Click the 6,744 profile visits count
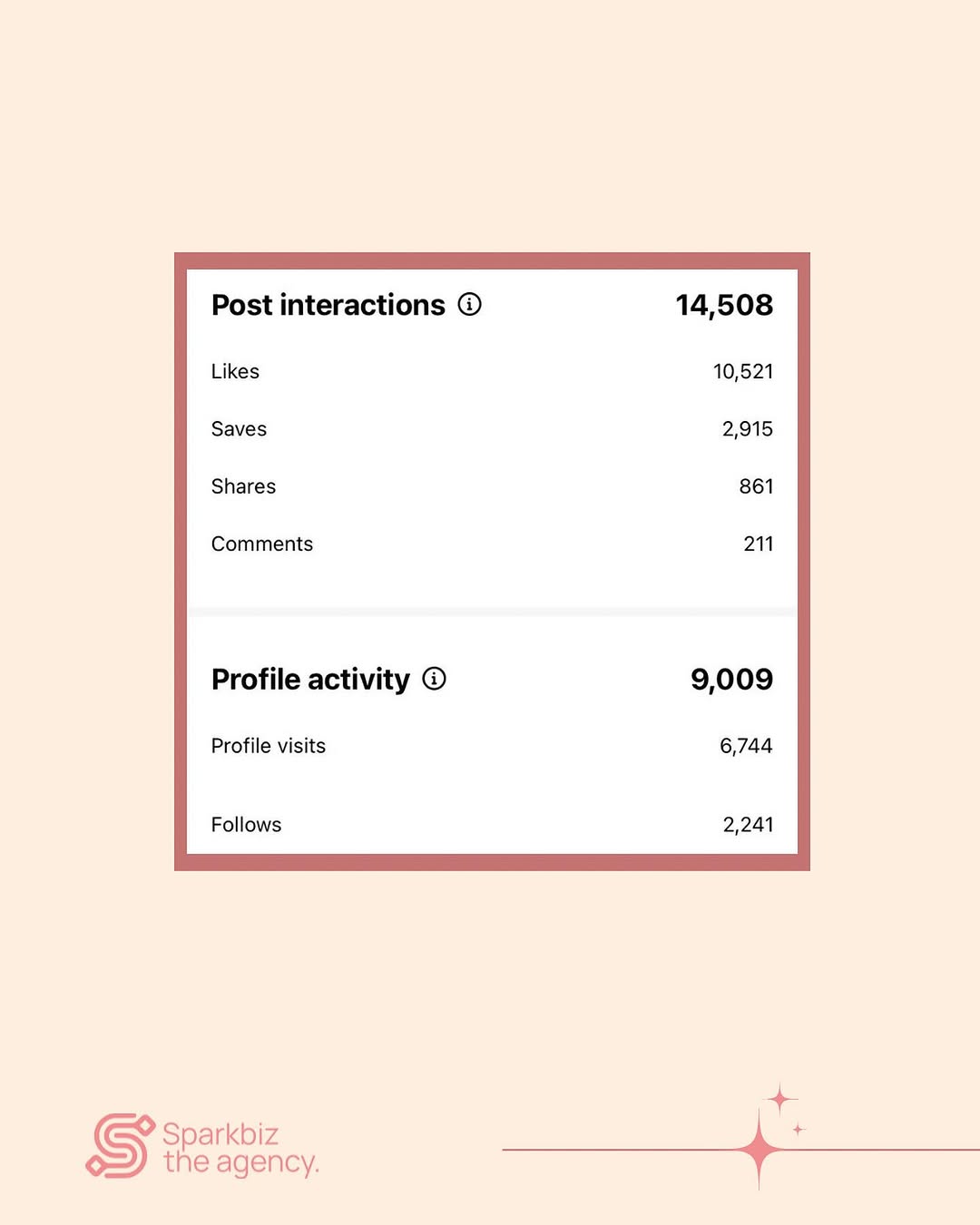Image resolution: width=980 pixels, height=1225 pixels. click(x=746, y=746)
